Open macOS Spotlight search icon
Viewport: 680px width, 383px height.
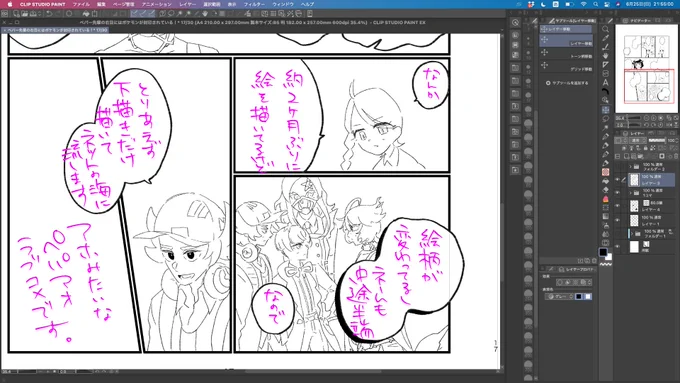coord(596,4)
